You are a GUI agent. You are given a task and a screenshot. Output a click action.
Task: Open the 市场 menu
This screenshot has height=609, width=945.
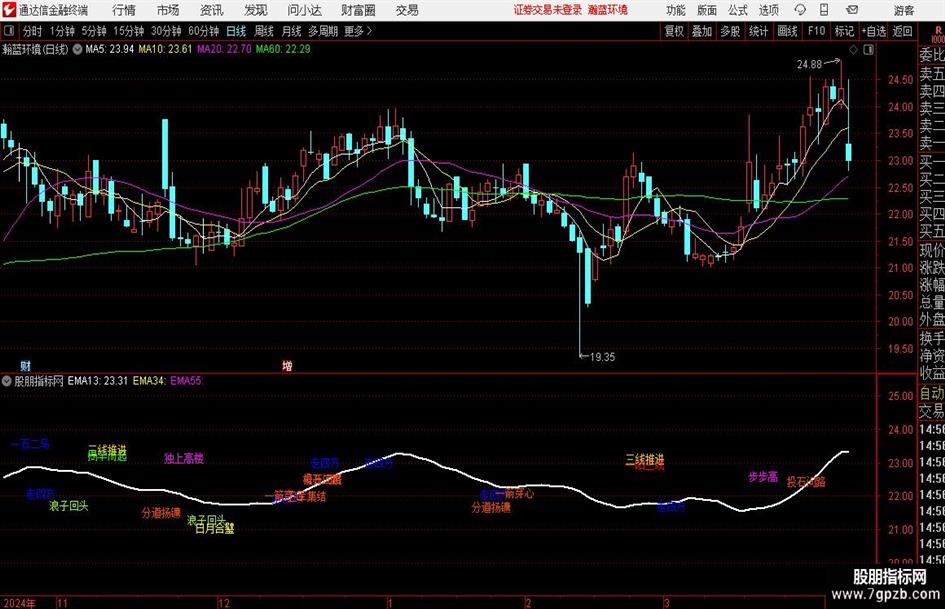coord(168,10)
